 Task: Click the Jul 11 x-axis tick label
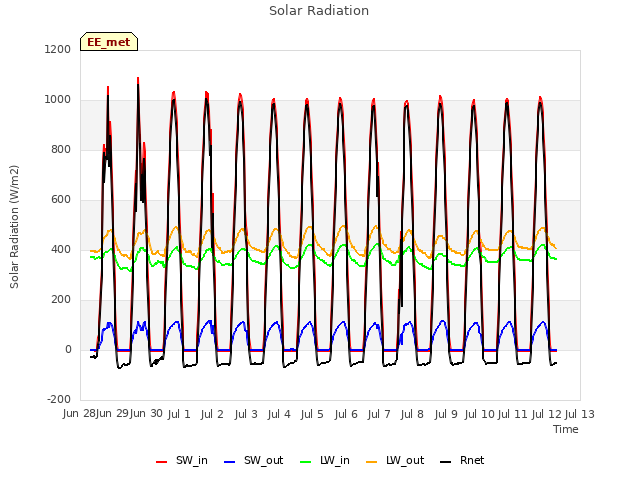(x=513, y=414)
